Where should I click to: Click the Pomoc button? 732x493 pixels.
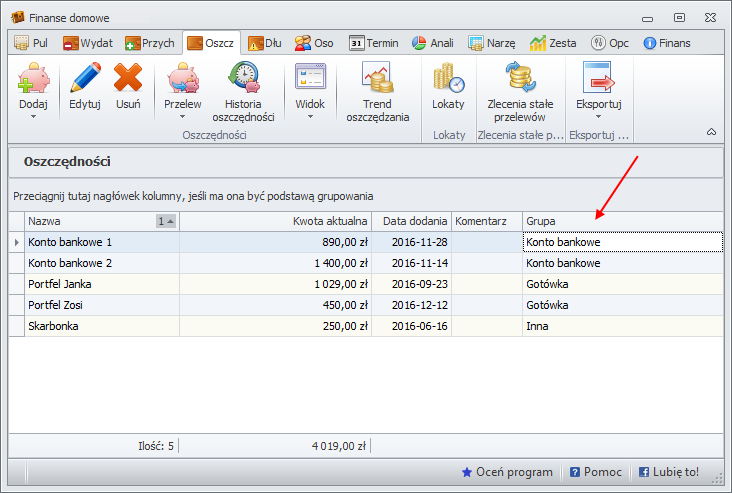click(596, 472)
